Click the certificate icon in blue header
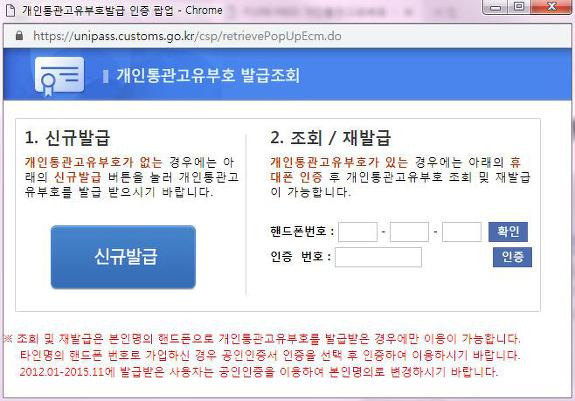The width and height of the screenshot is (575, 401). (59, 76)
